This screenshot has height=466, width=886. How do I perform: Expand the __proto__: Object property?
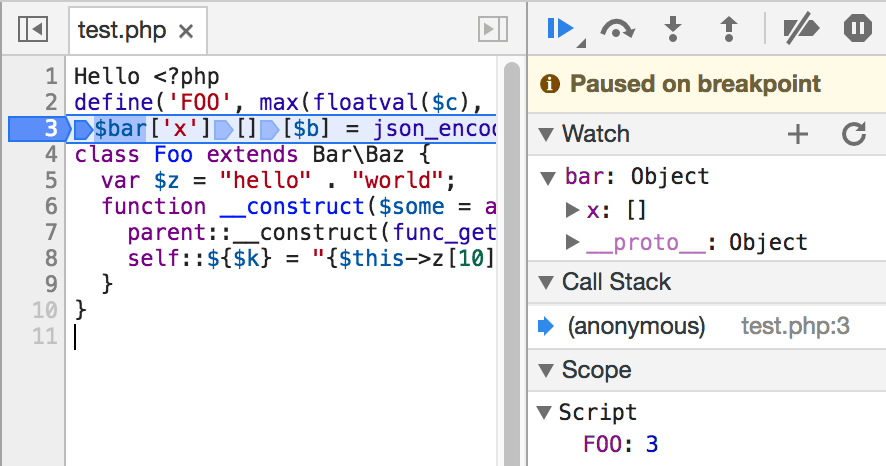(x=573, y=242)
